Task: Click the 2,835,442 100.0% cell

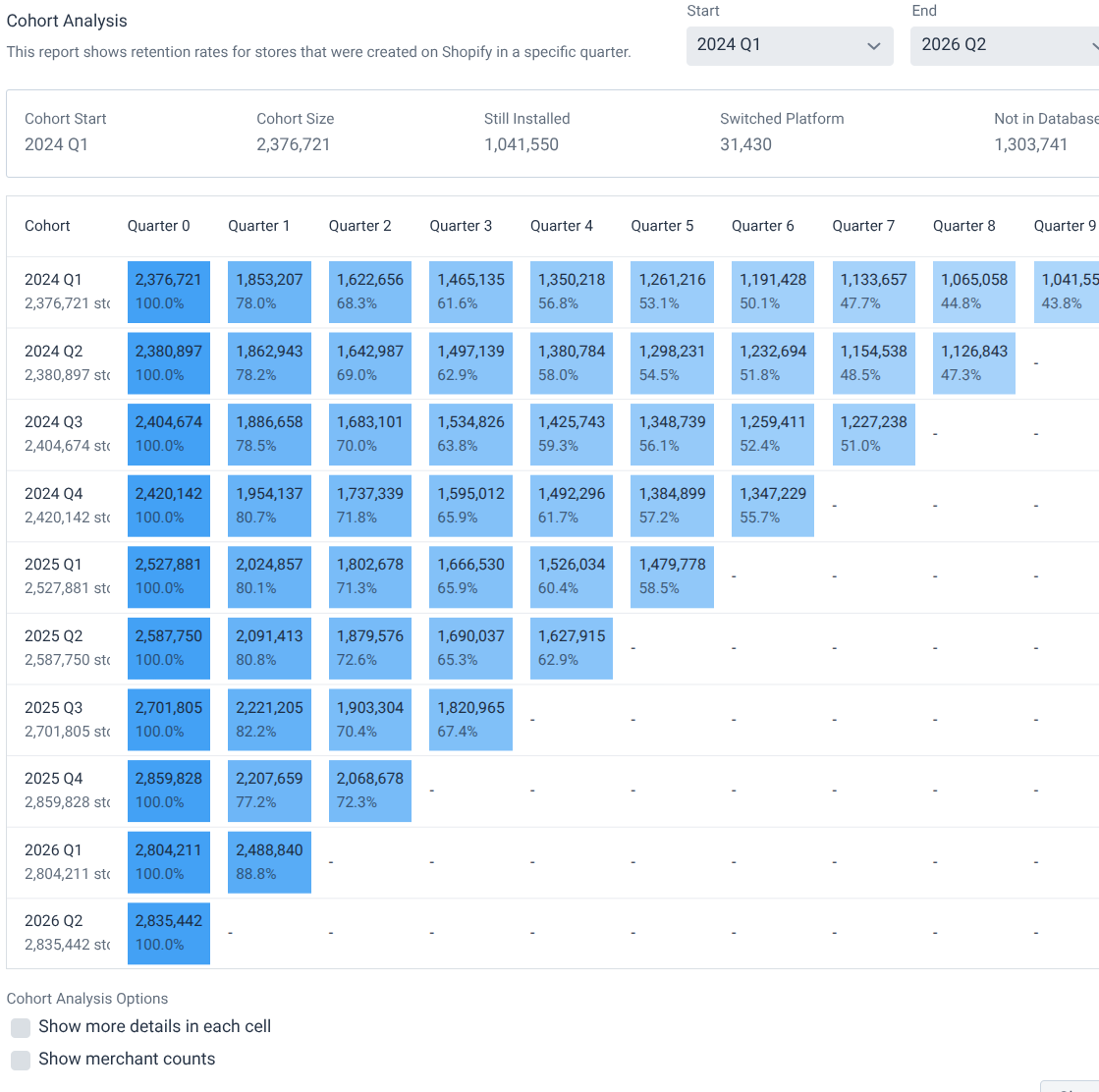Action: [169, 932]
